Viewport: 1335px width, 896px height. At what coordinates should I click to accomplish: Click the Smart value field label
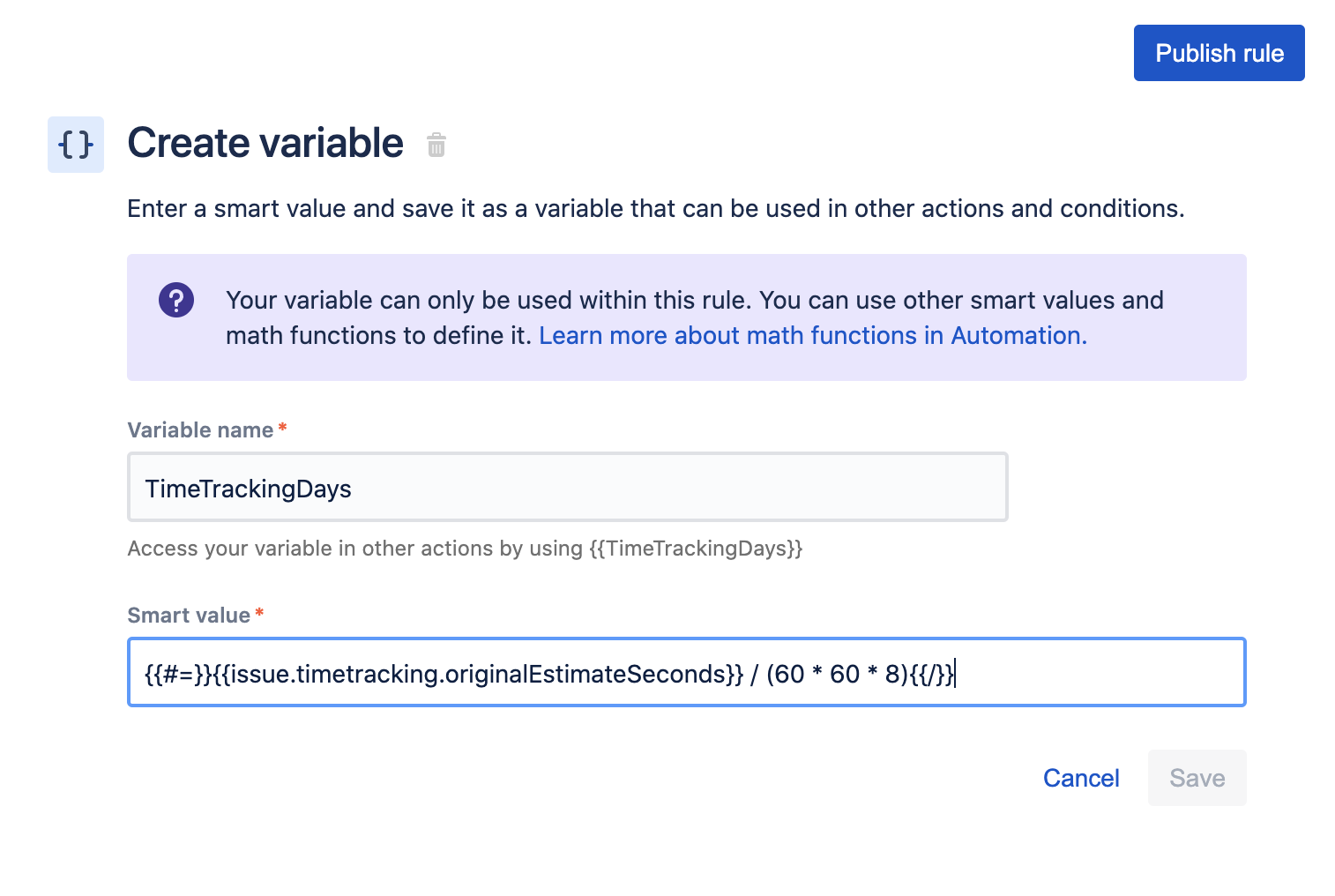(x=189, y=616)
